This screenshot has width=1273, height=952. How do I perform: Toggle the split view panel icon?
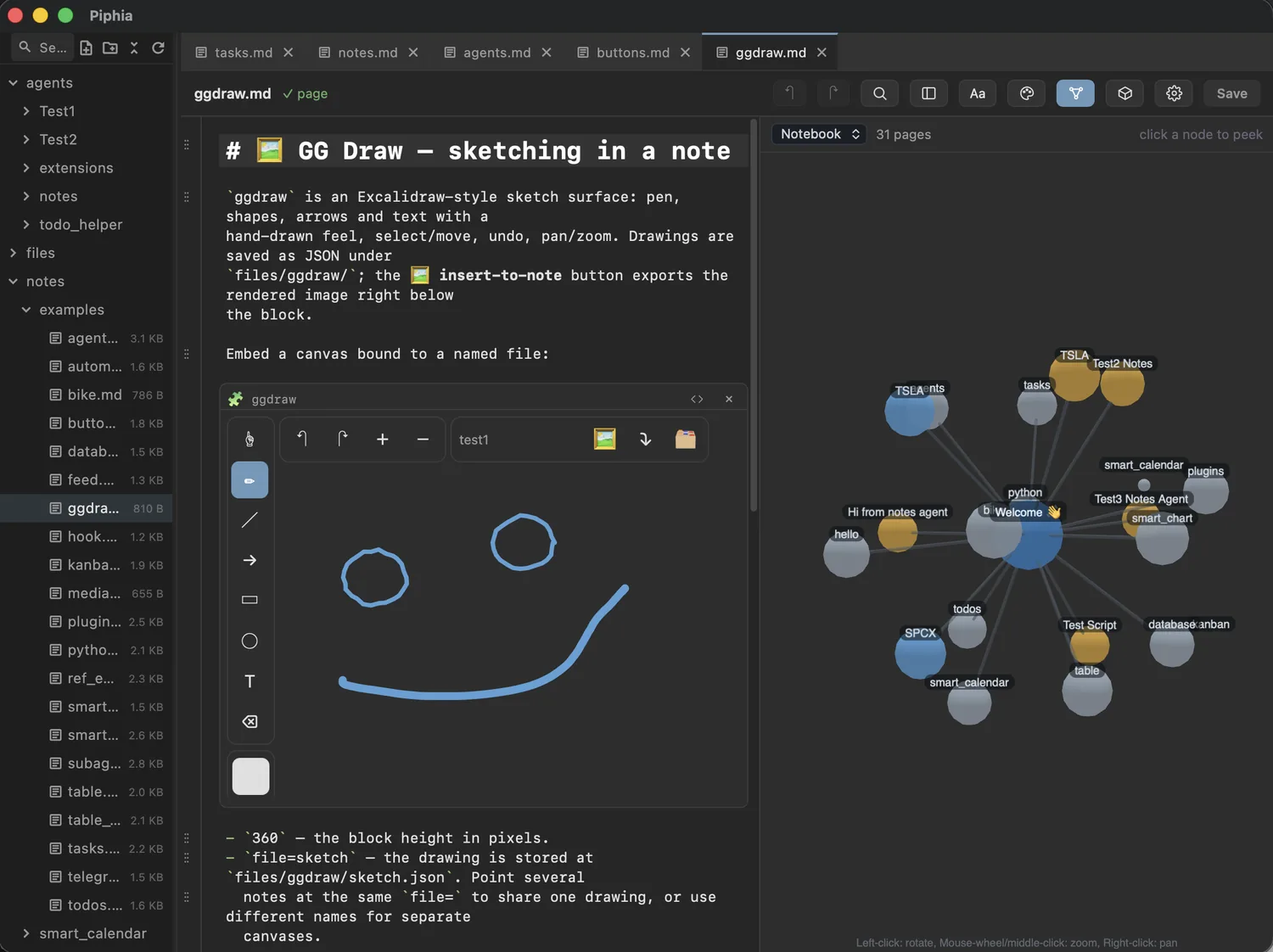928,93
